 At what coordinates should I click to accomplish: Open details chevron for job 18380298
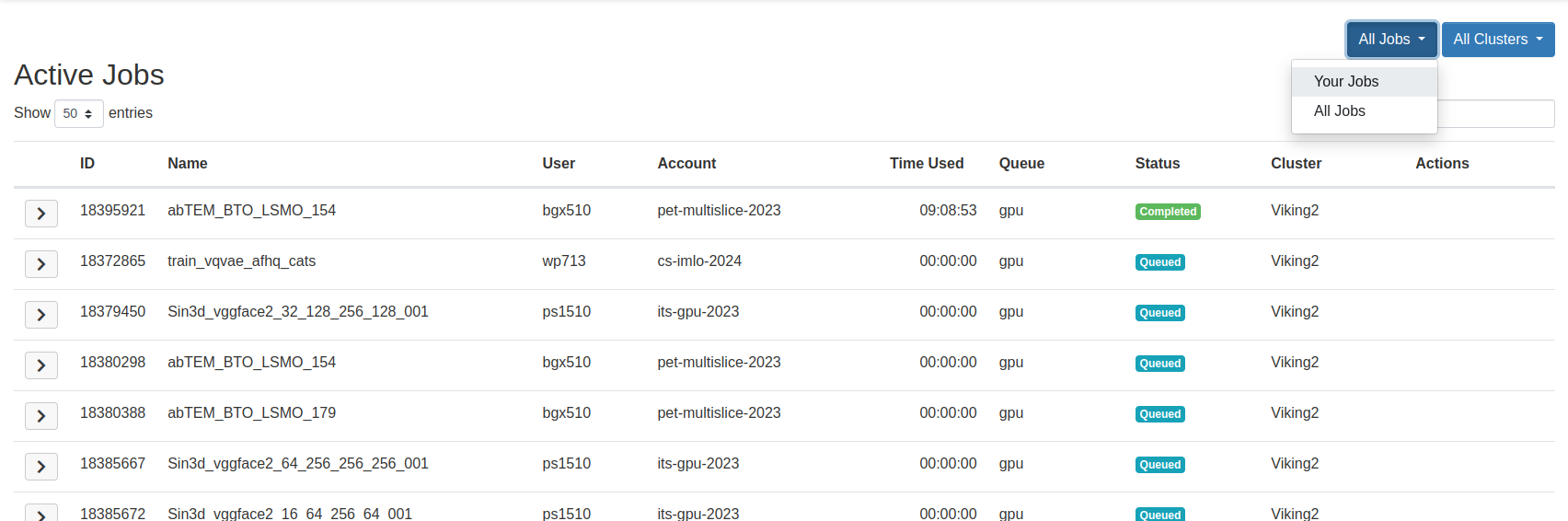click(41, 365)
